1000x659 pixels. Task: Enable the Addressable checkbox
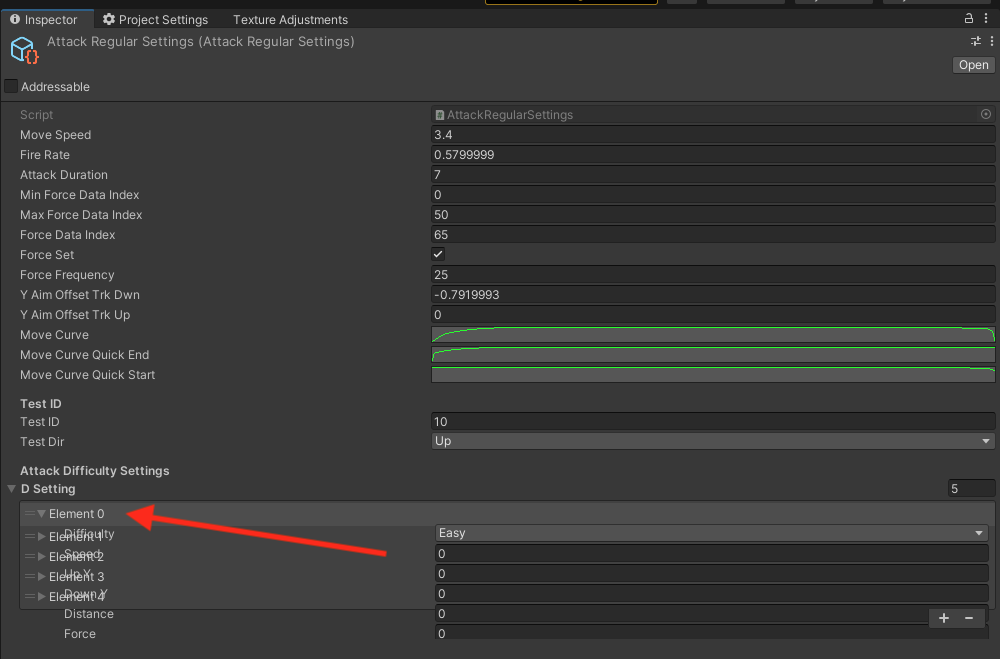click(x=11, y=86)
